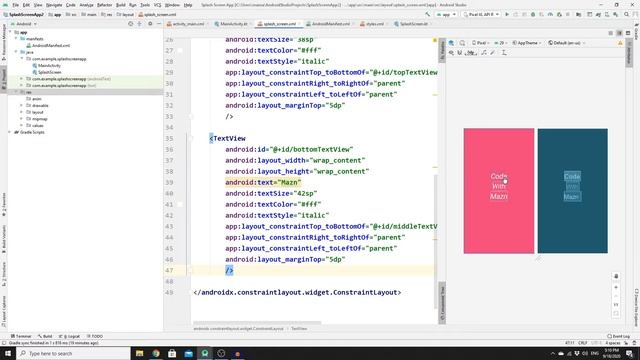The height and width of the screenshot is (360, 640).
Task: Click the Guidelines icon in the preview toolbar
Action: click(504, 53)
